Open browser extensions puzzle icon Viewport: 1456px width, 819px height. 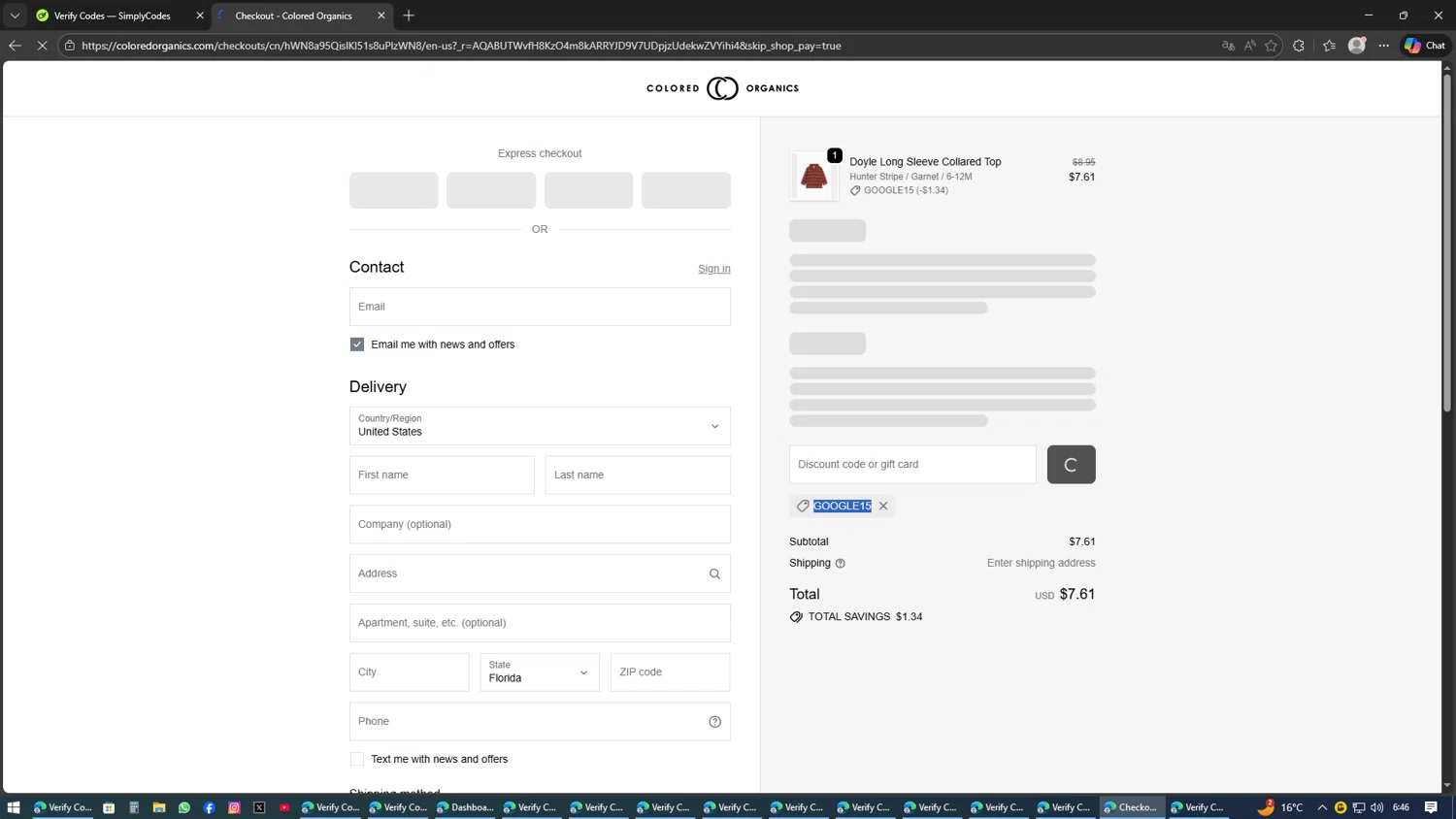point(1299,46)
